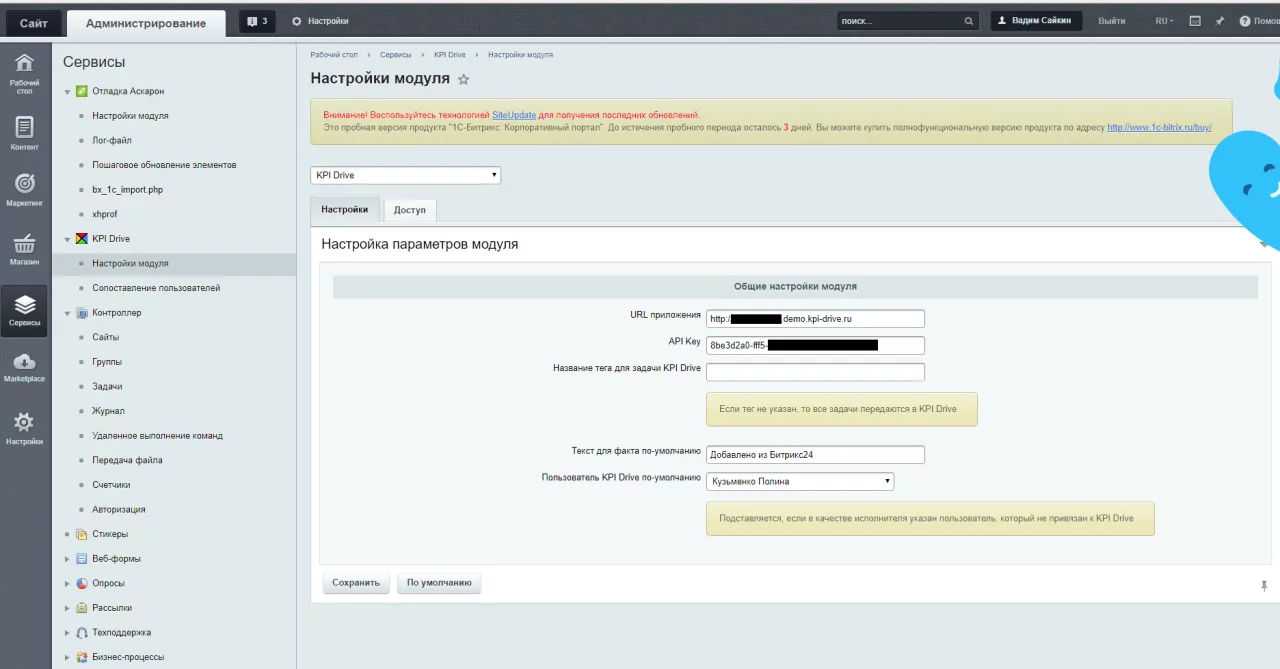1280x669 pixels.
Task: Click the KPI Drive tag name field
Action: 815,372
